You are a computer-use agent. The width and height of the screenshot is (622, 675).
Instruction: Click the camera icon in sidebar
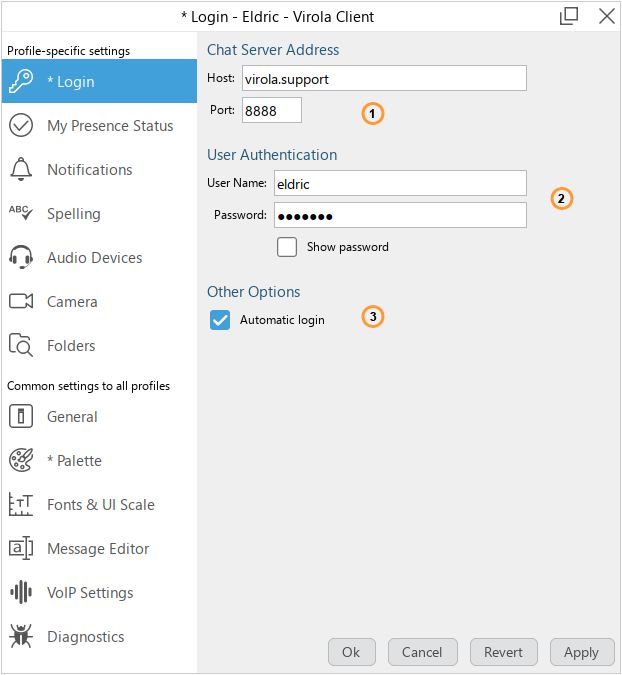click(x=21, y=302)
